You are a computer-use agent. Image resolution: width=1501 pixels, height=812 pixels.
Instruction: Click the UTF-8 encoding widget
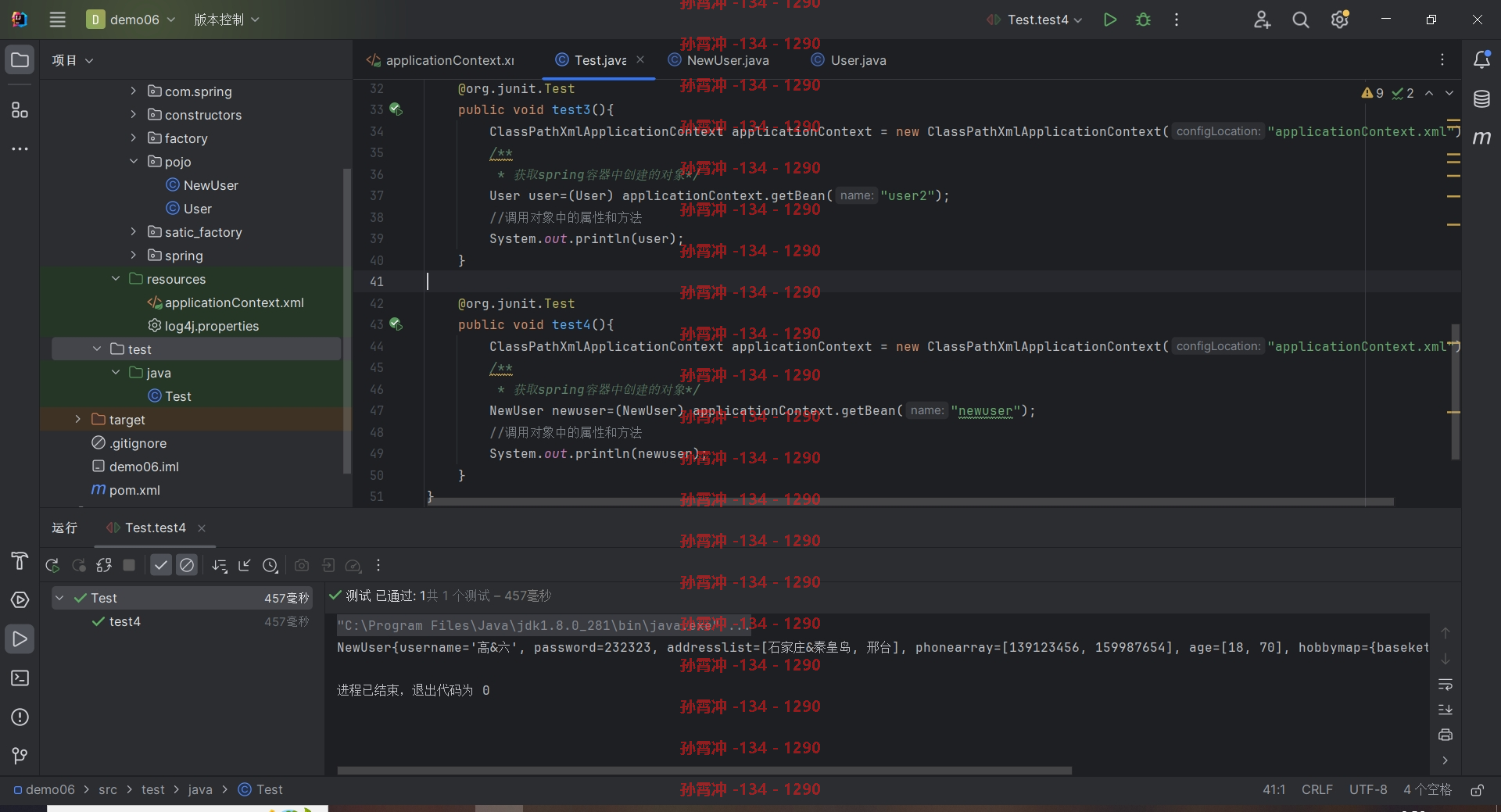[1368, 790]
